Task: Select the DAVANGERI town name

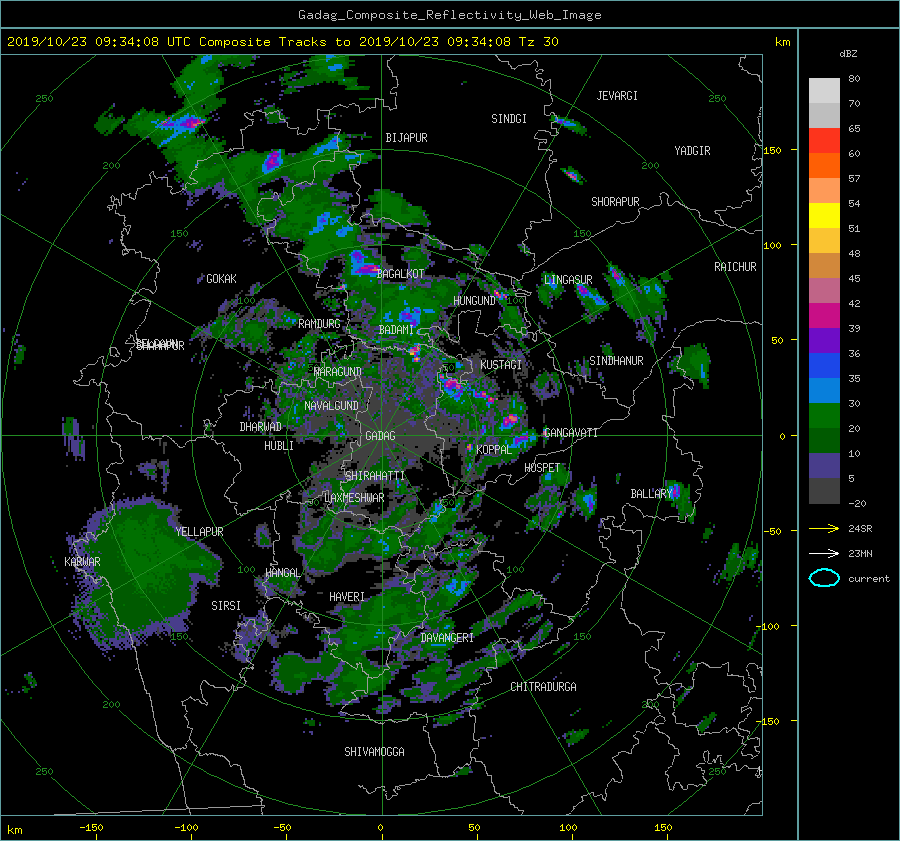Action: coord(447,638)
